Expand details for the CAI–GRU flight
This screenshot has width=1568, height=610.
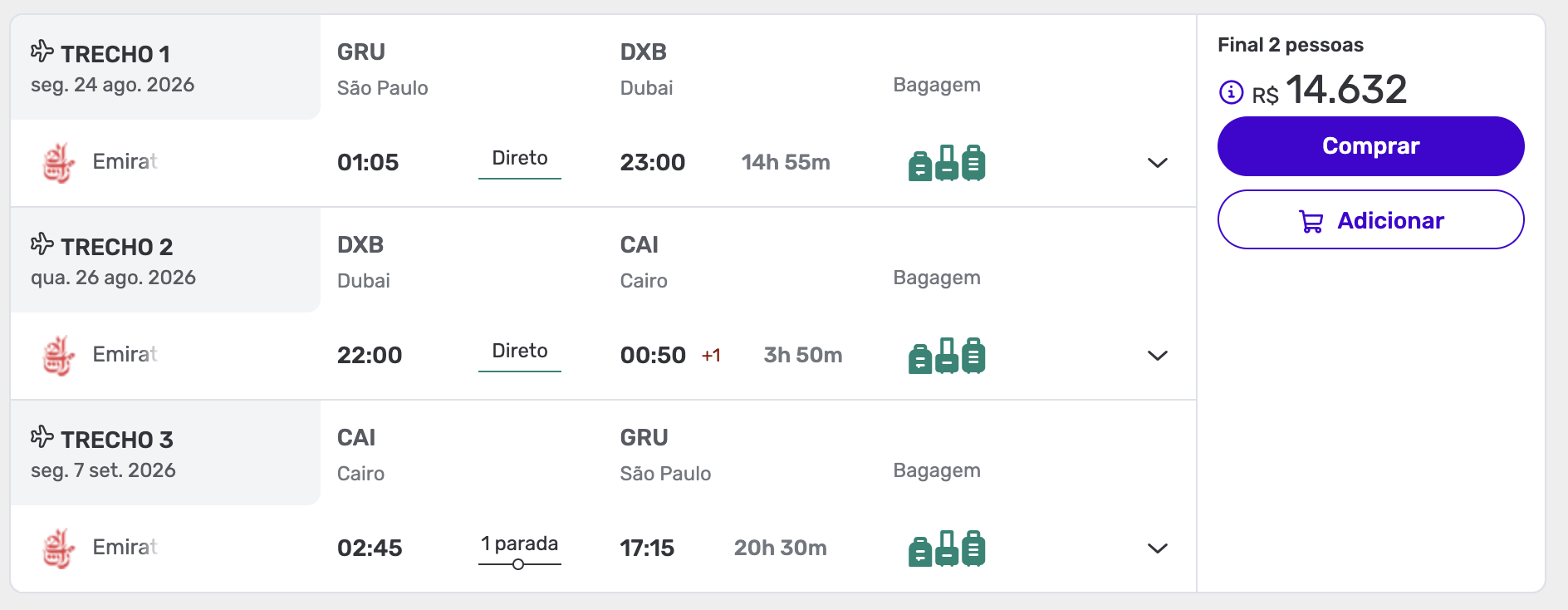click(x=1157, y=549)
